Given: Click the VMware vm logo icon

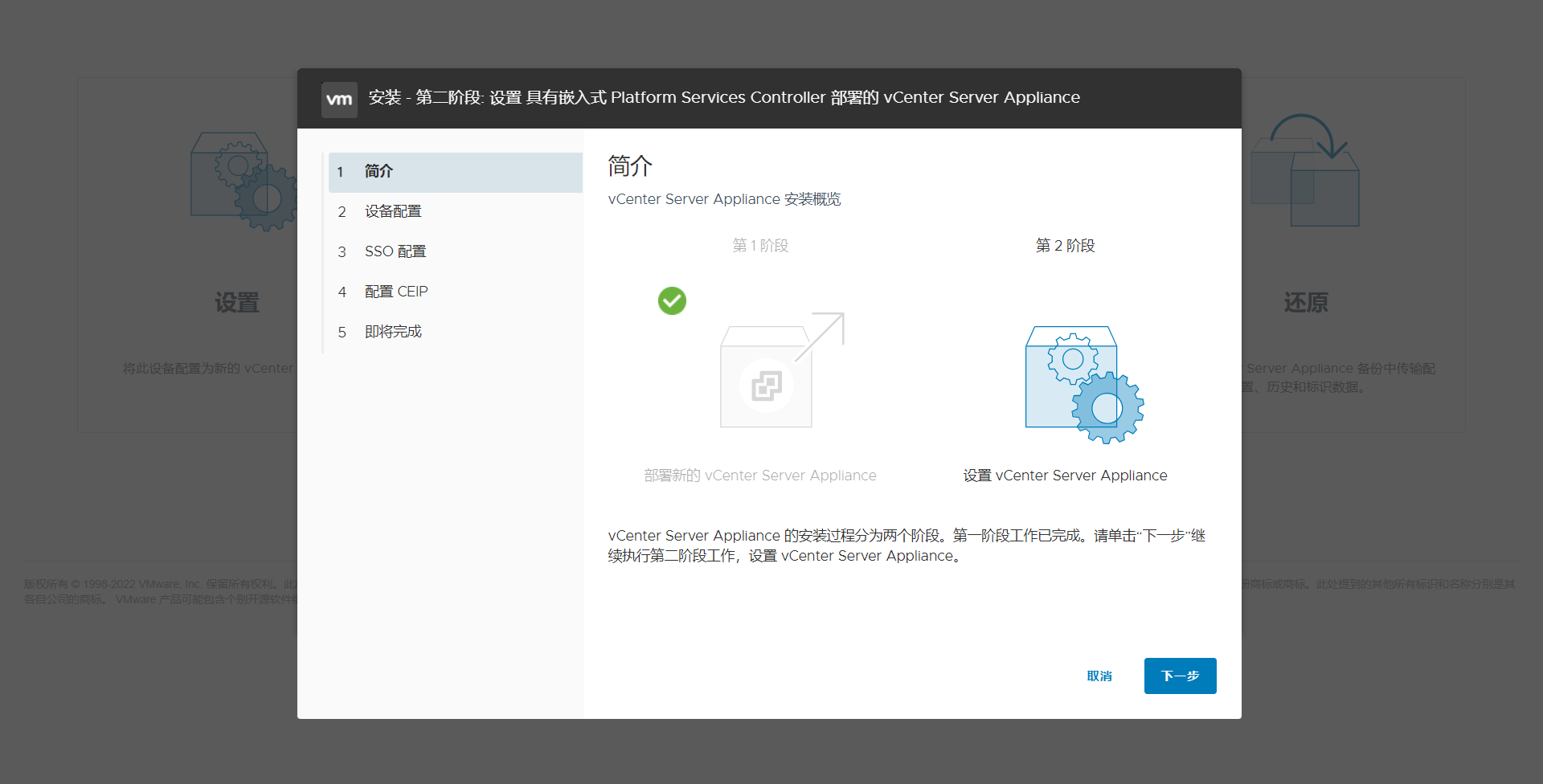Looking at the screenshot, I should coord(339,100).
